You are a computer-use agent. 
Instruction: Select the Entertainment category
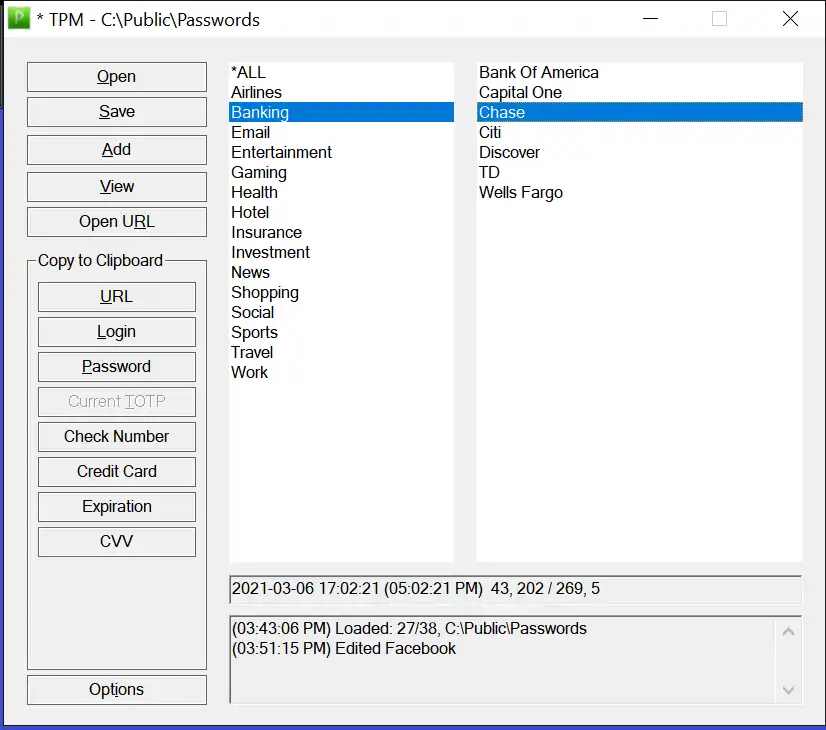[341, 152]
